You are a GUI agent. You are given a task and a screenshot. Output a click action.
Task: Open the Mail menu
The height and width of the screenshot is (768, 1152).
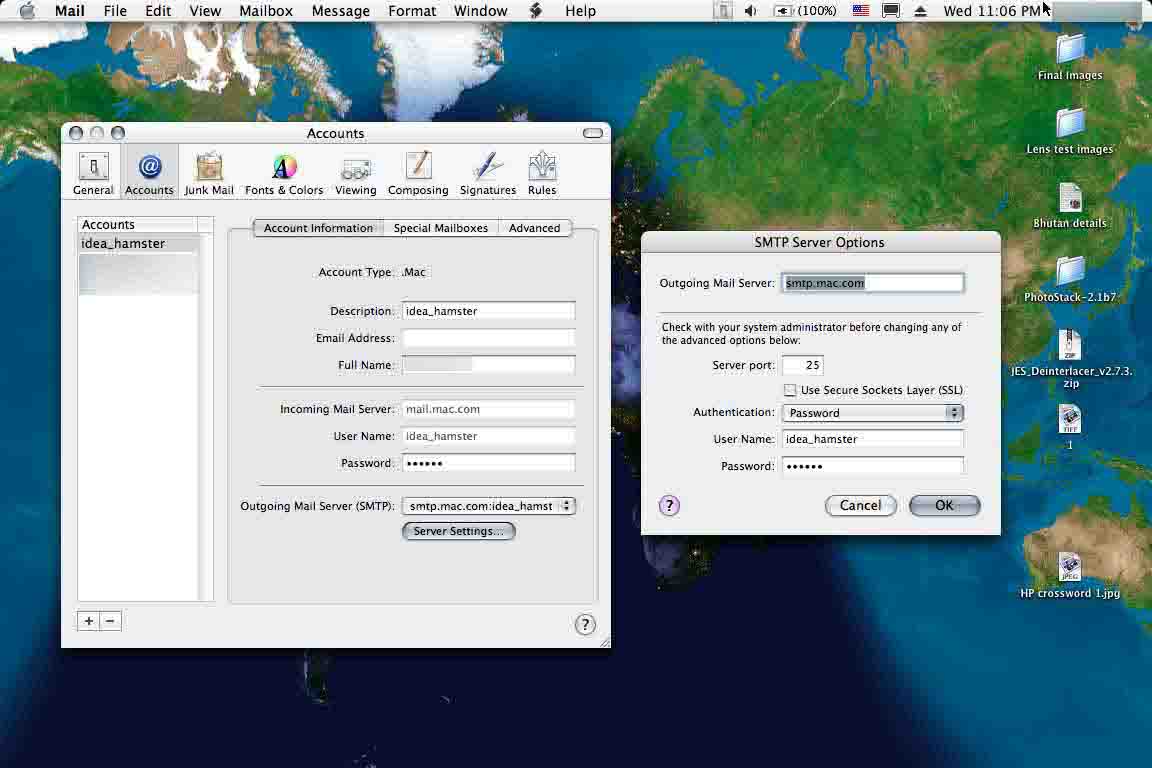point(70,11)
